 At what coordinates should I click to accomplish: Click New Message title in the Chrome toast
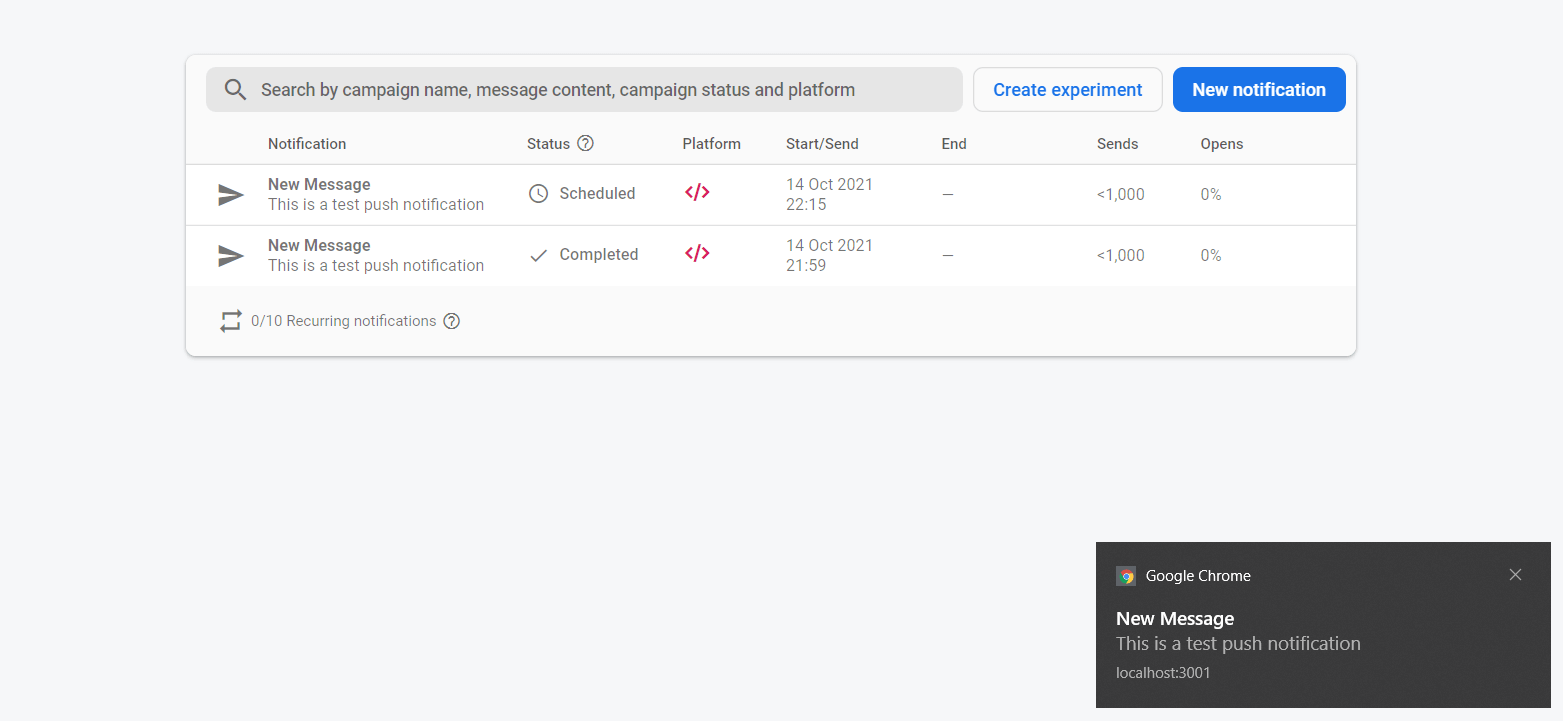click(x=1175, y=619)
